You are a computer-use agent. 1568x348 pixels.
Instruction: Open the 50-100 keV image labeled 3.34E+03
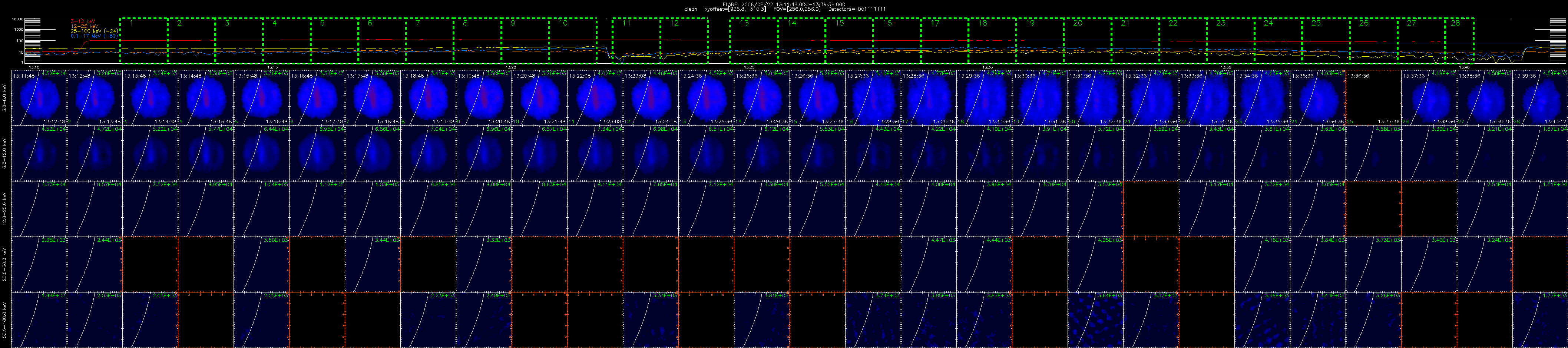point(651,320)
